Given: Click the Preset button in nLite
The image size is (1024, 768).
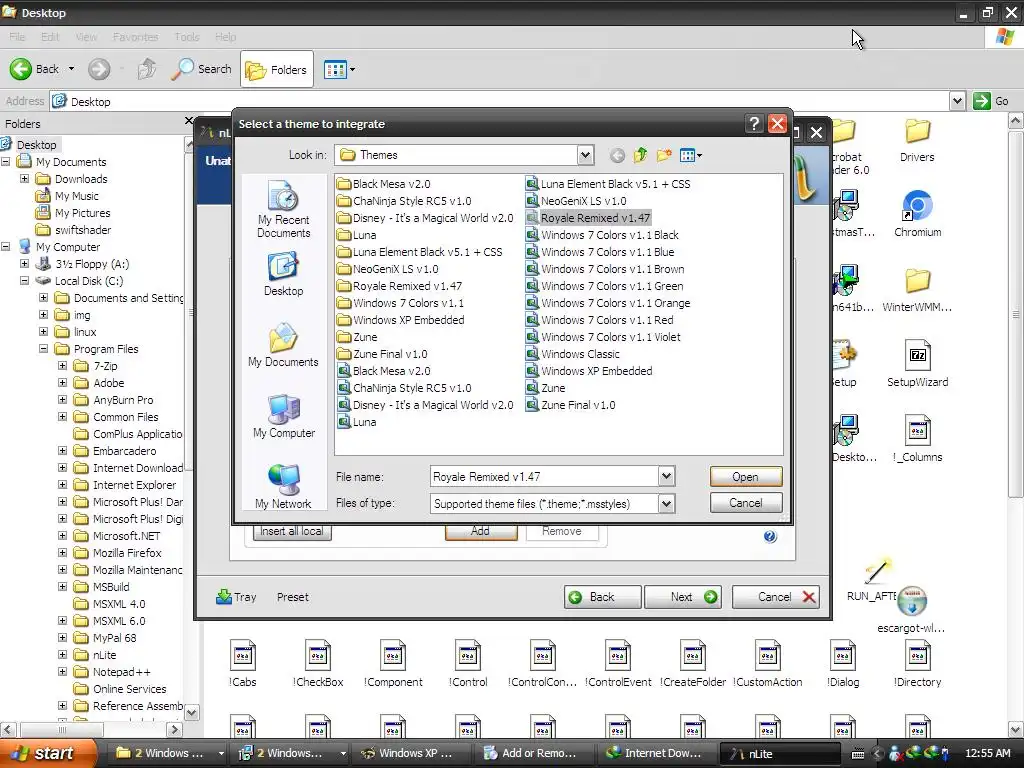Looking at the screenshot, I should (293, 597).
